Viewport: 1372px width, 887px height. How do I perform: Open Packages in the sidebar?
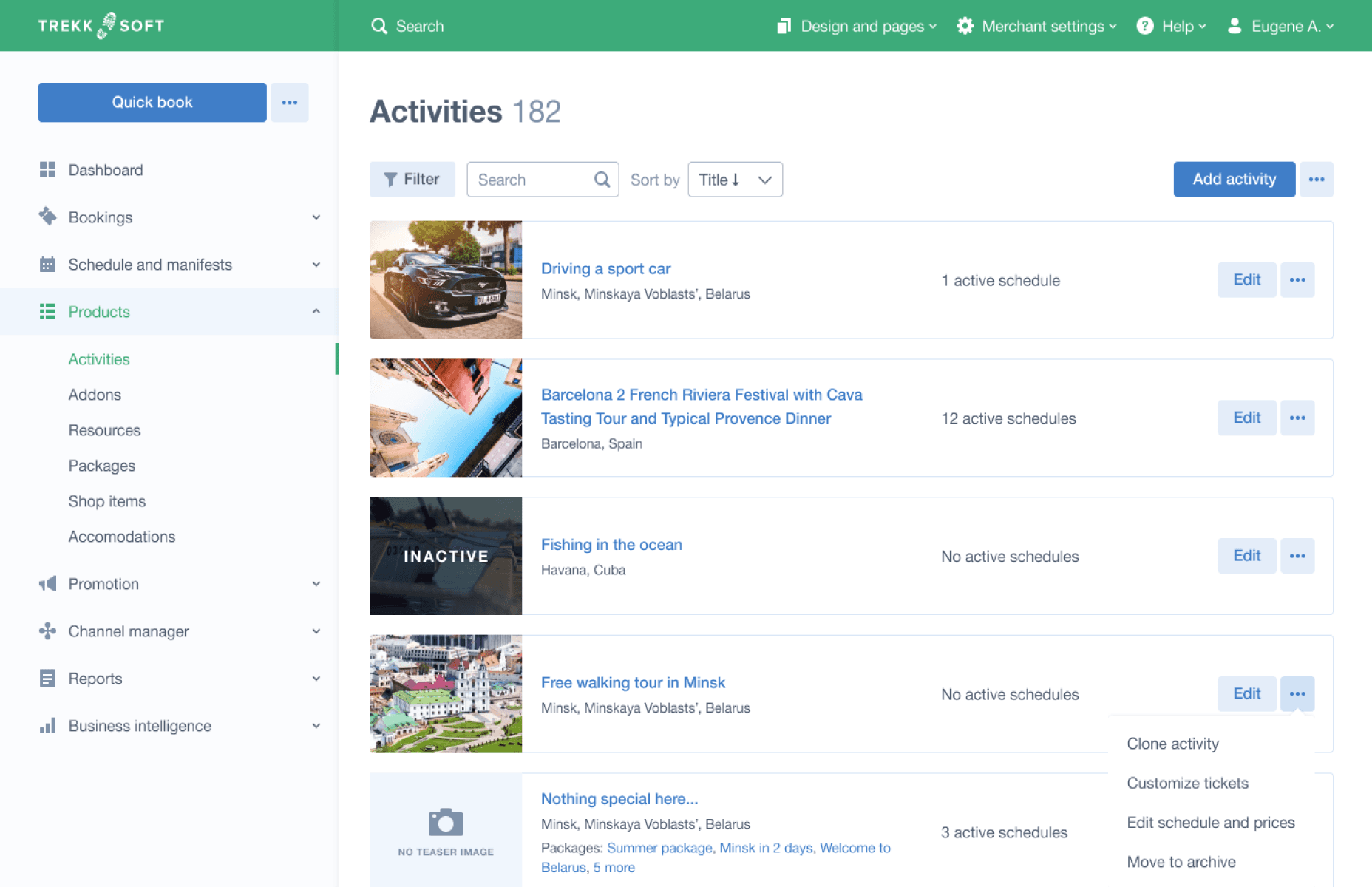click(102, 466)
